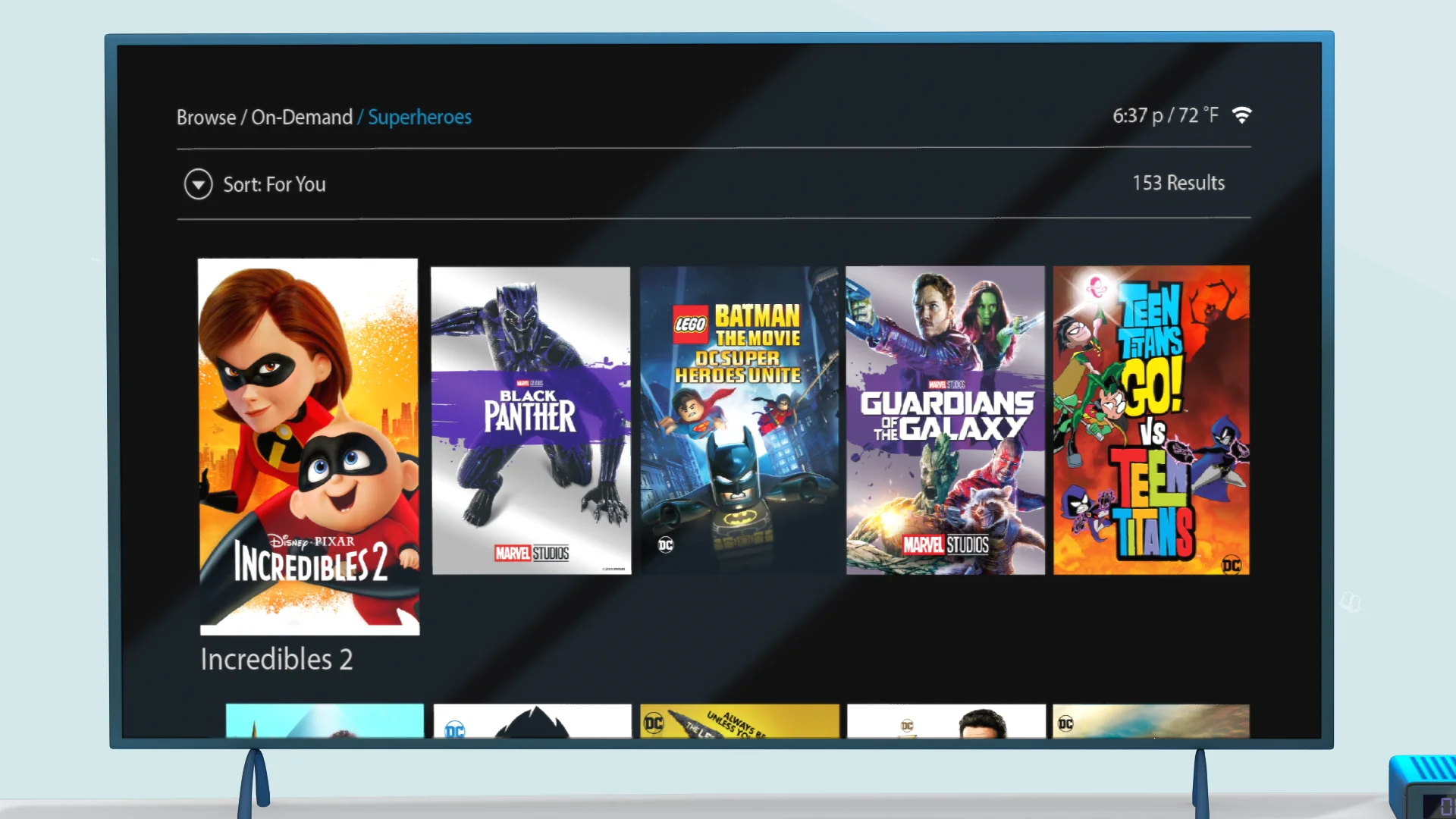This screenshot has width=1456, height=819.
Task: Open the Black Panther movie tile
Action: tap(531, 421)
